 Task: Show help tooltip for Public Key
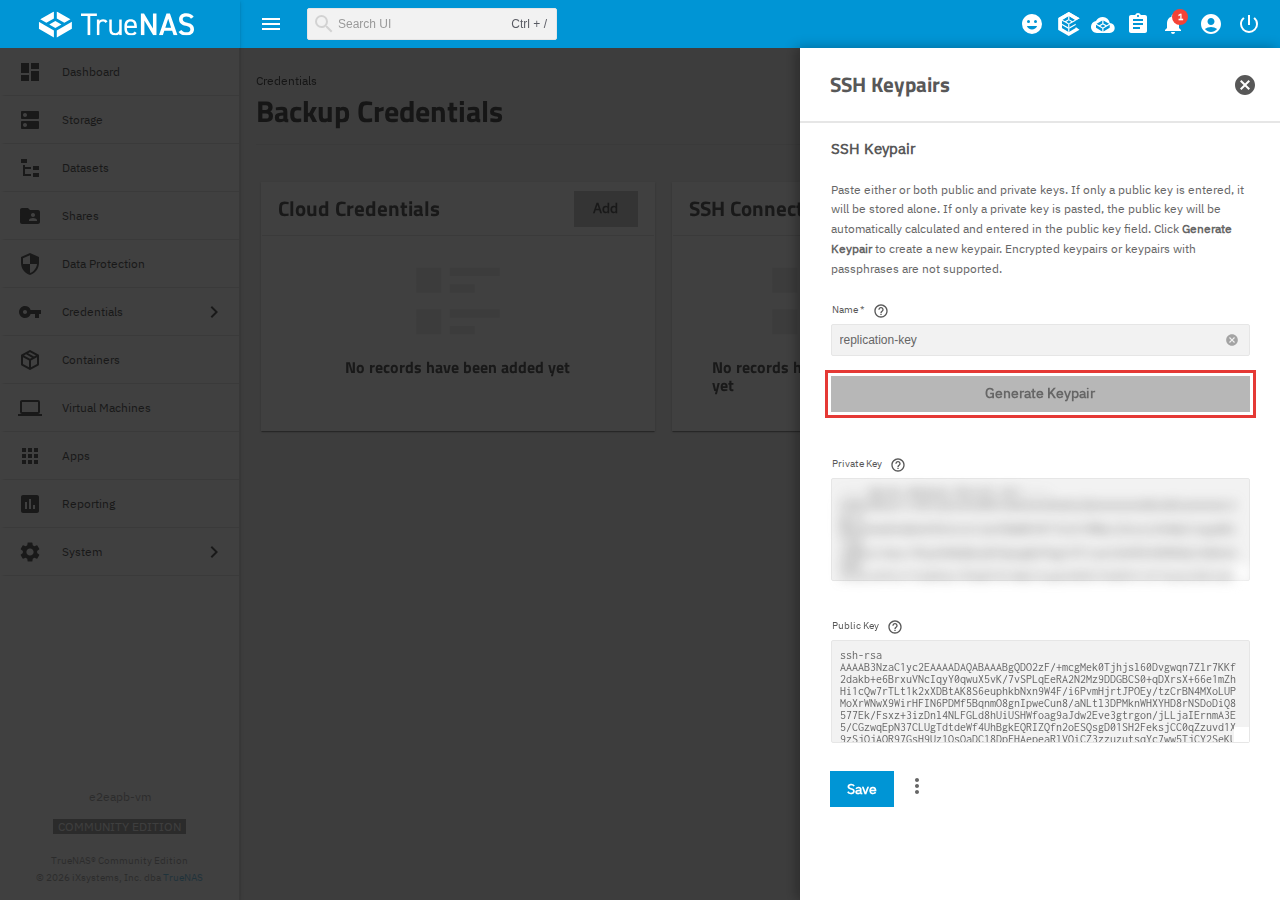coord(895,627)
